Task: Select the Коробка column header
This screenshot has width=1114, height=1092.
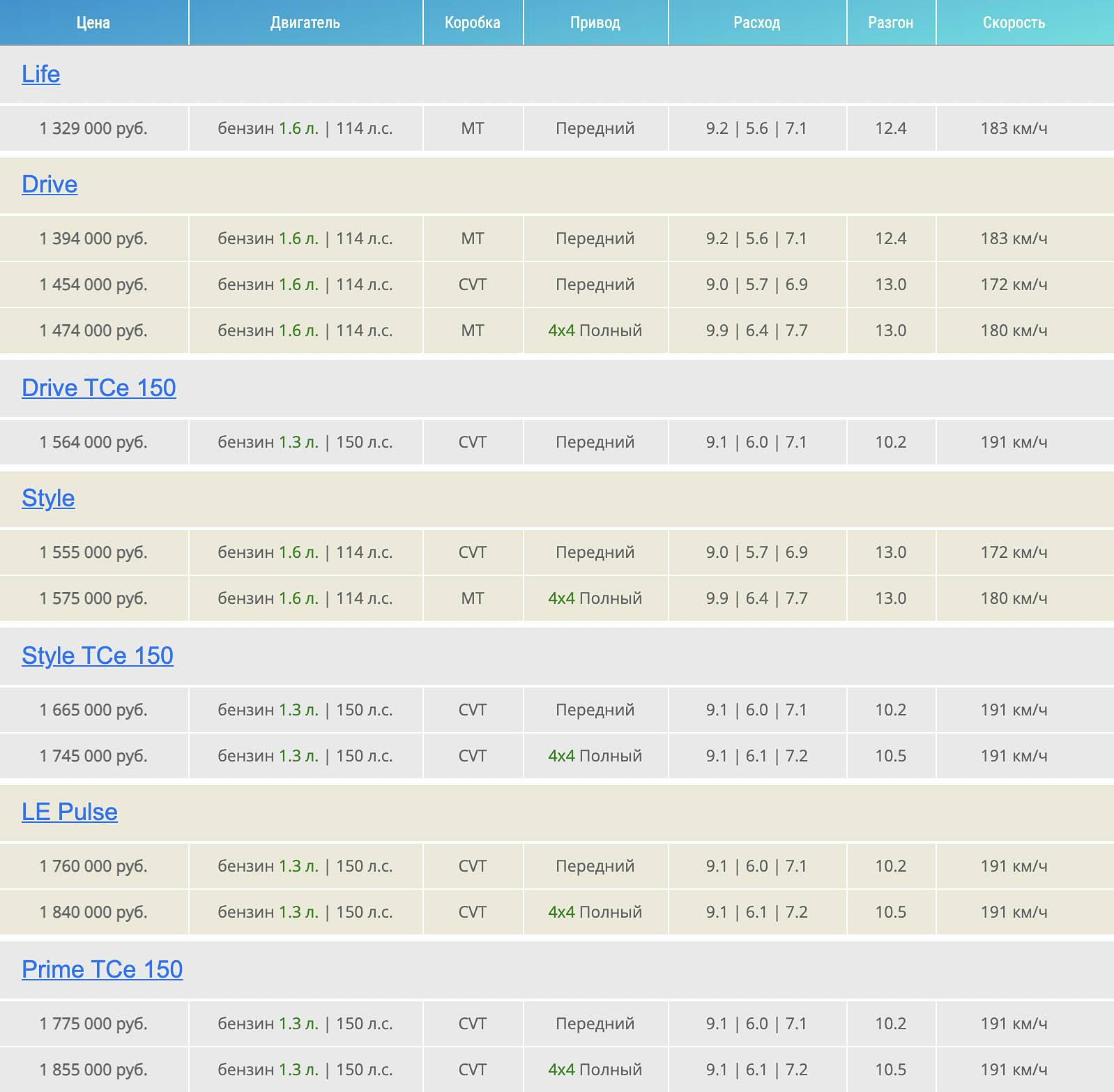Action: click(473, 22)
